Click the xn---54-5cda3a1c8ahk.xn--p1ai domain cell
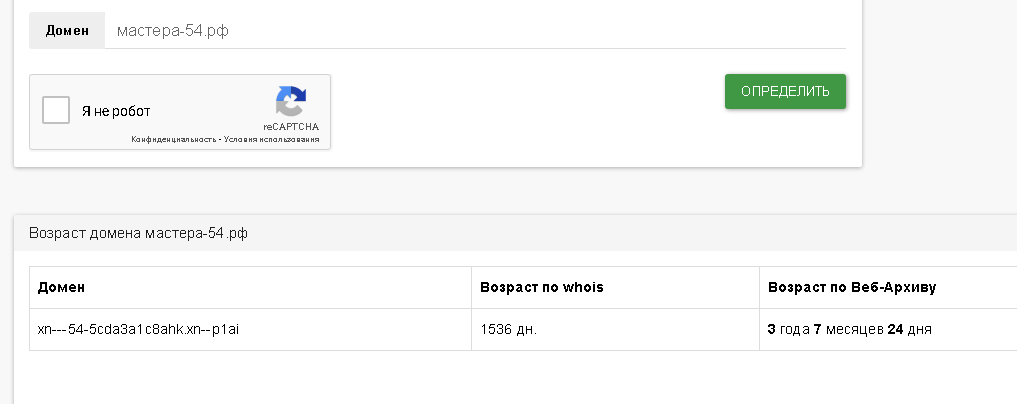Viewport: 1017px width, 404px height. (x=138, y=329)
